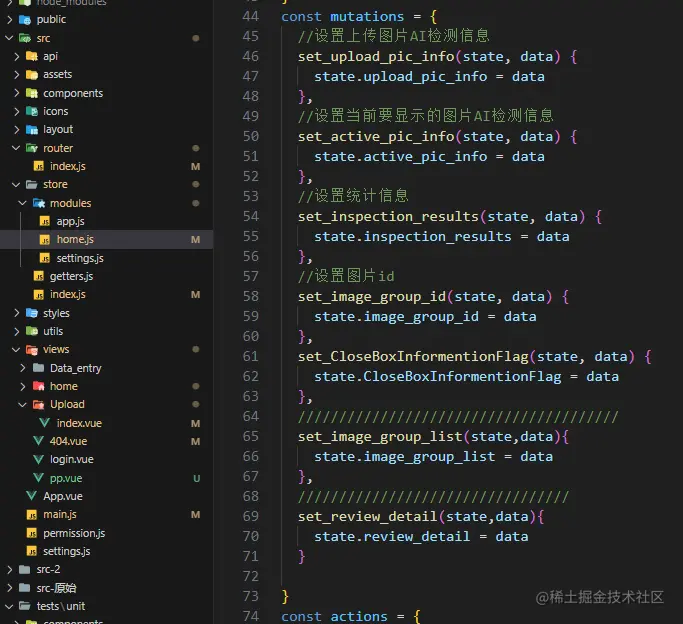Image resolution: width=683 pixels, height=624 pixels.
Task: Click the JS icon beside main.js
Action: pyautogui.click(x=32, y=515)
